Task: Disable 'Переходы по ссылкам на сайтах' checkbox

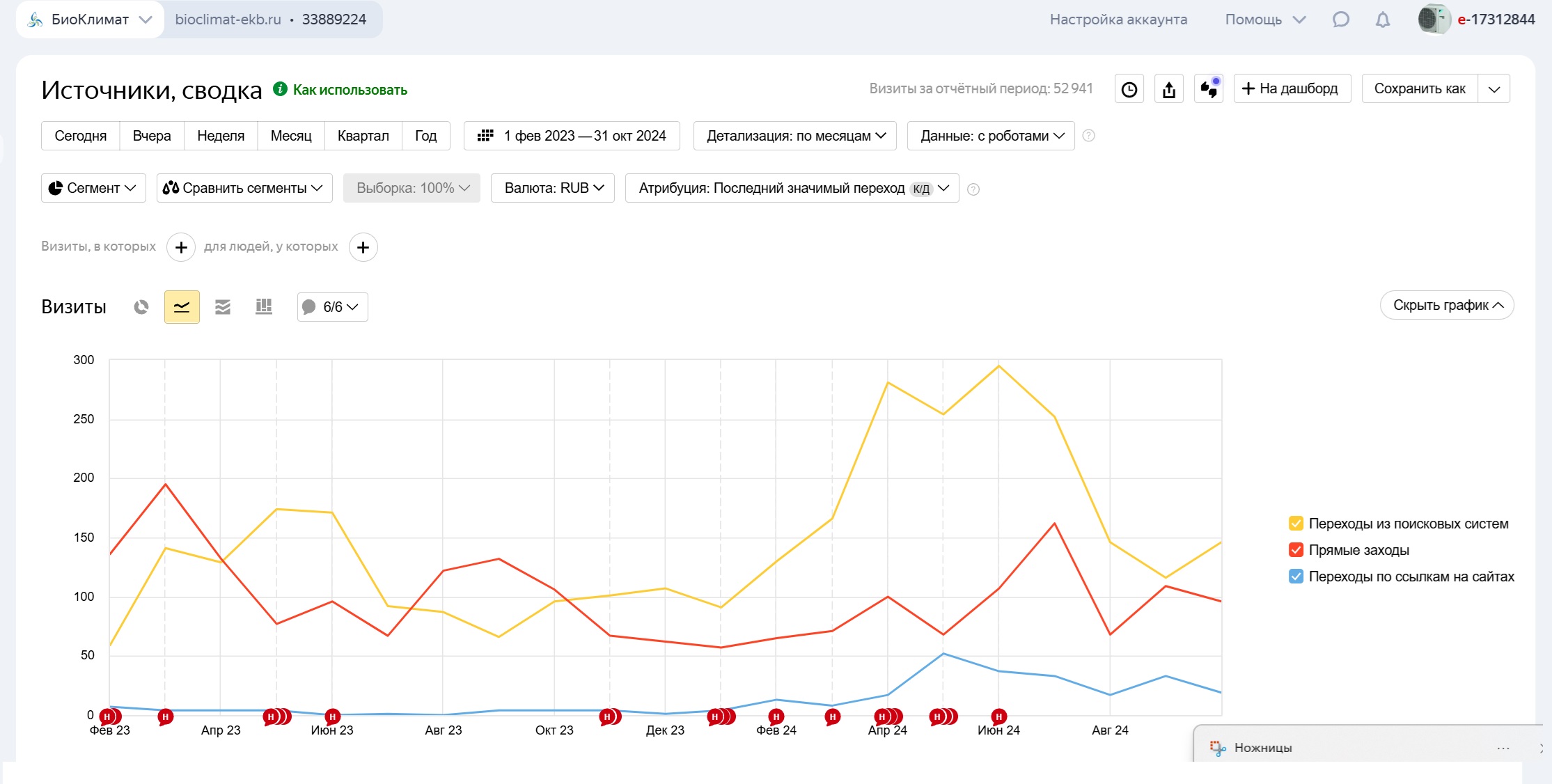Action: coord(1296,577)
